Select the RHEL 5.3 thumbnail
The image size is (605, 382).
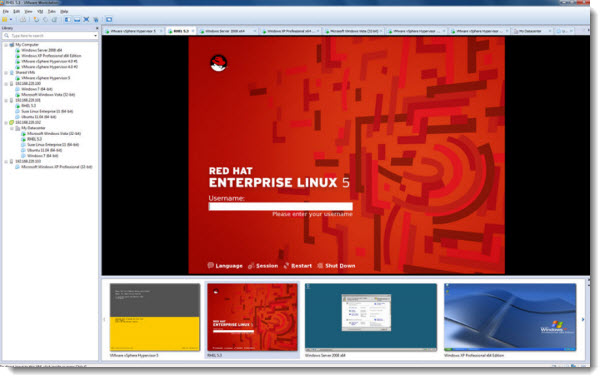(x=252, y=317)
